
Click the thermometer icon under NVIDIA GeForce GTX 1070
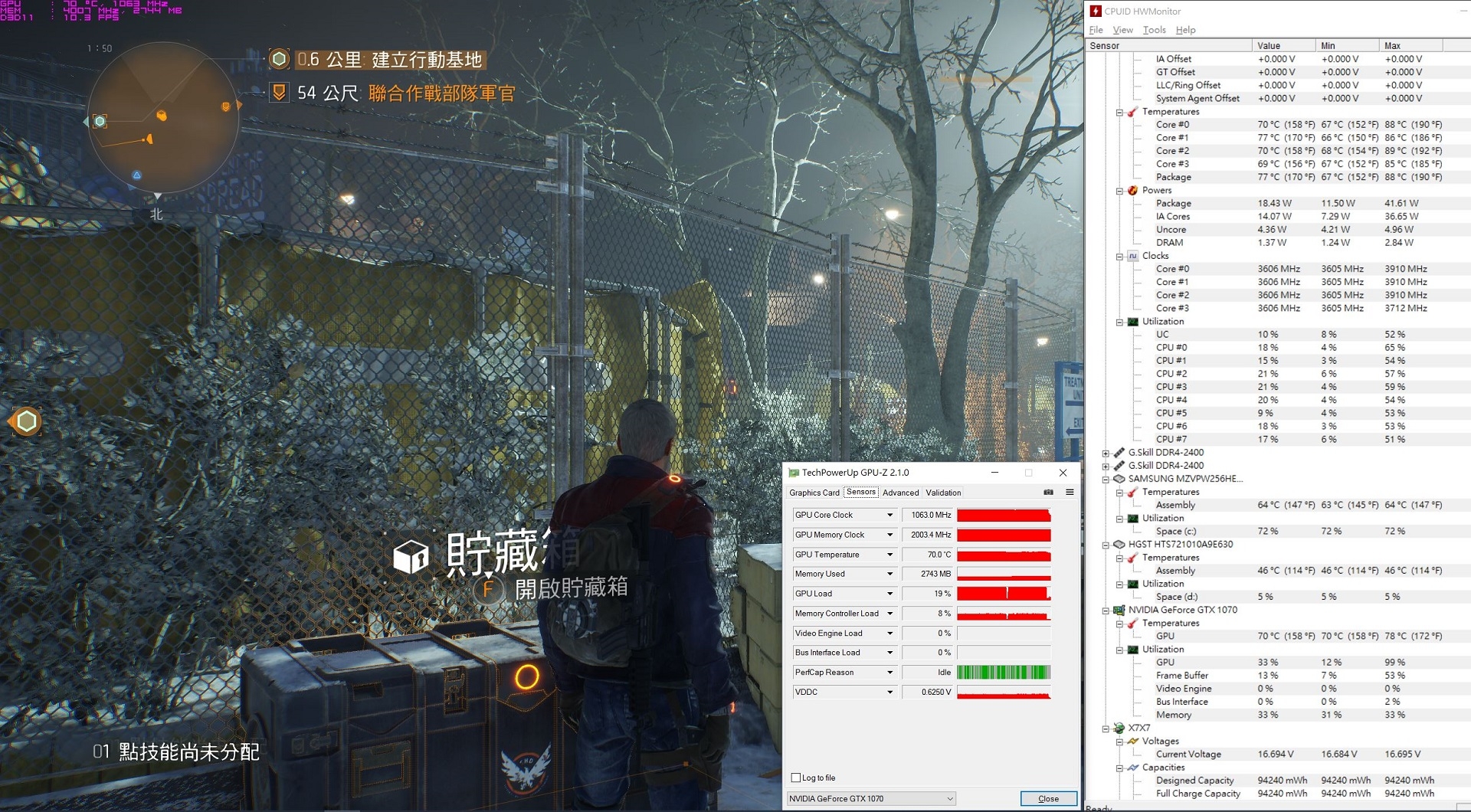pos(1132,624)
